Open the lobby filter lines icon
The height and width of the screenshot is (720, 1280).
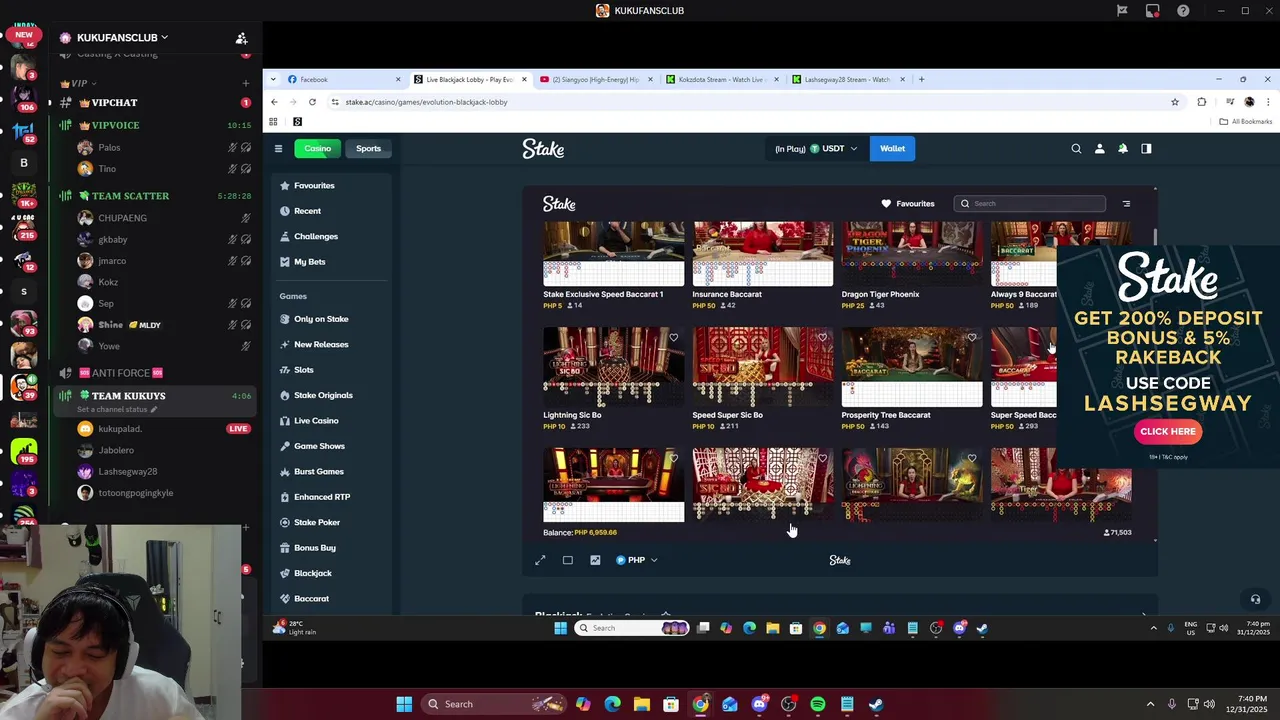pyautogui.click(x=1126, y=203)
